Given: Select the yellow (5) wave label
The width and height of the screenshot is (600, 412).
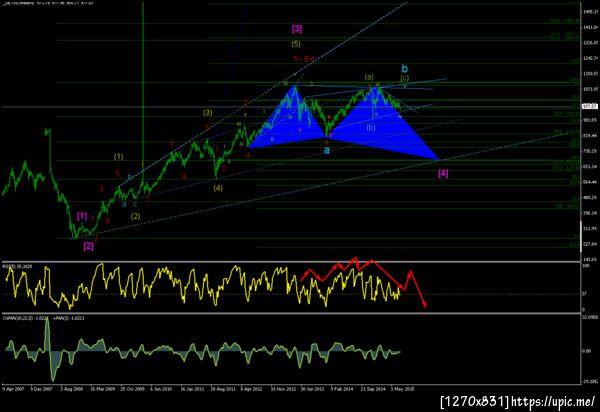Looking at the screenshot, I should (296, 44).
